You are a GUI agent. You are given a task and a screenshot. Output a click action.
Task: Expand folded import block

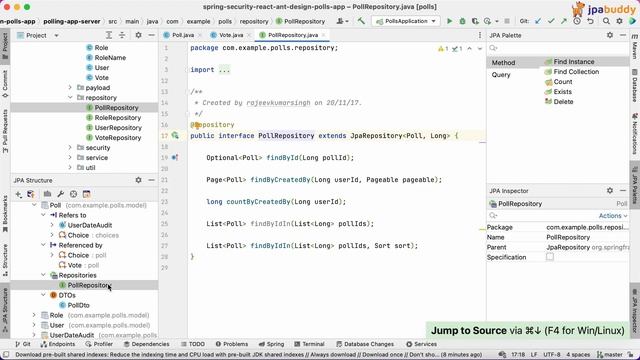point(224,70)
